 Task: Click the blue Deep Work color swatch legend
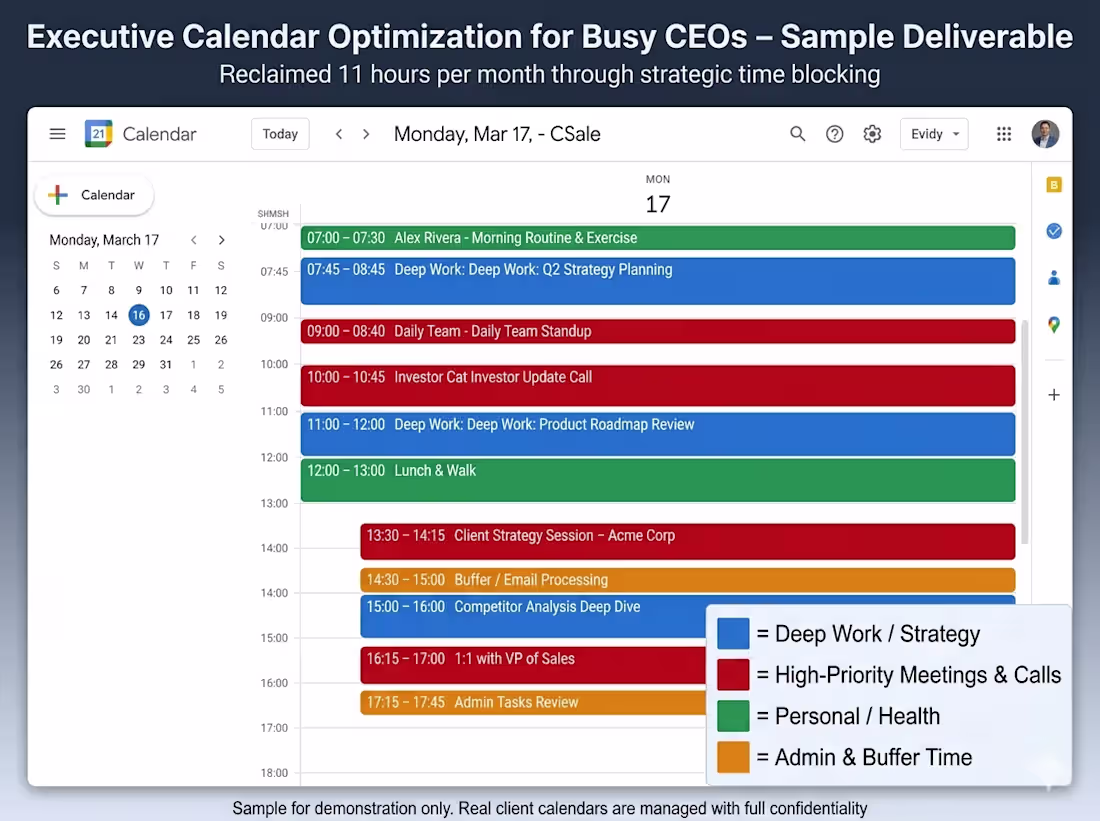coord(731,633)
